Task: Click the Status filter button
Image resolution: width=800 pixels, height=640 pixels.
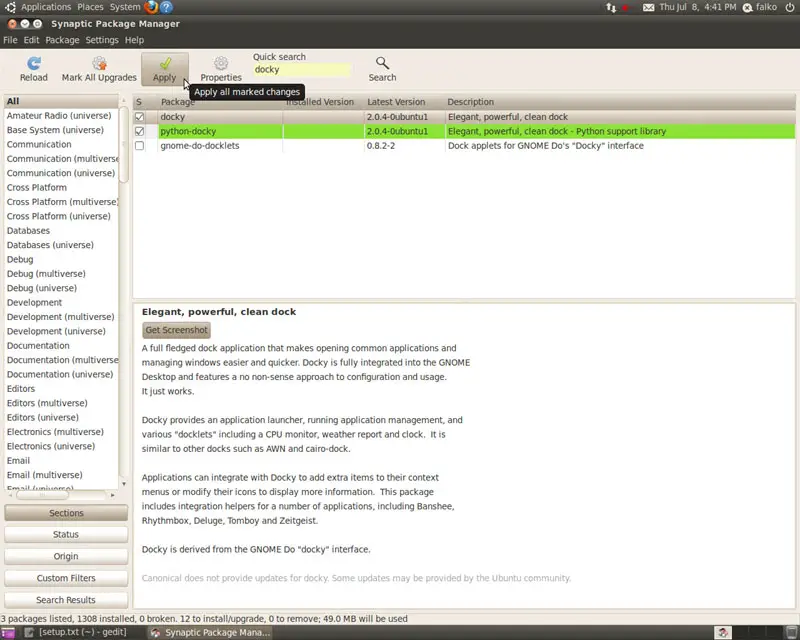Action: click(66, 534)
